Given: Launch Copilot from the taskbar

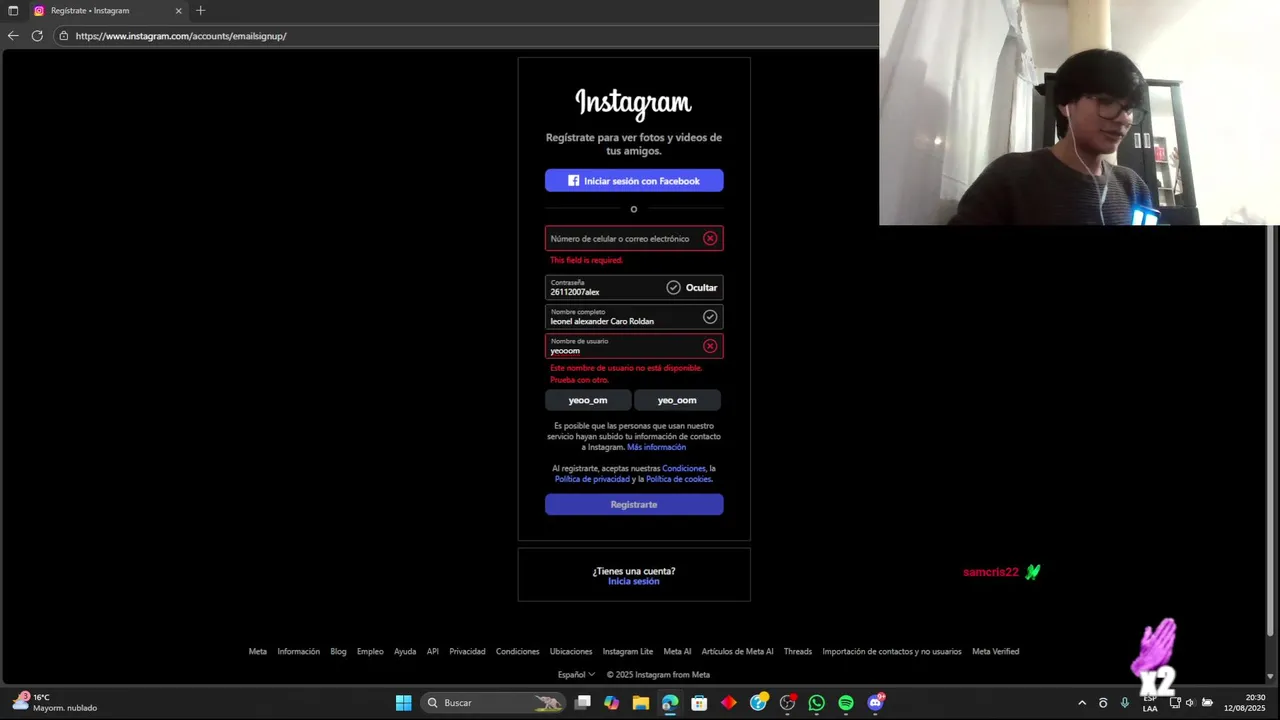Looking at the screenshot, I should [x=612, y=703].
